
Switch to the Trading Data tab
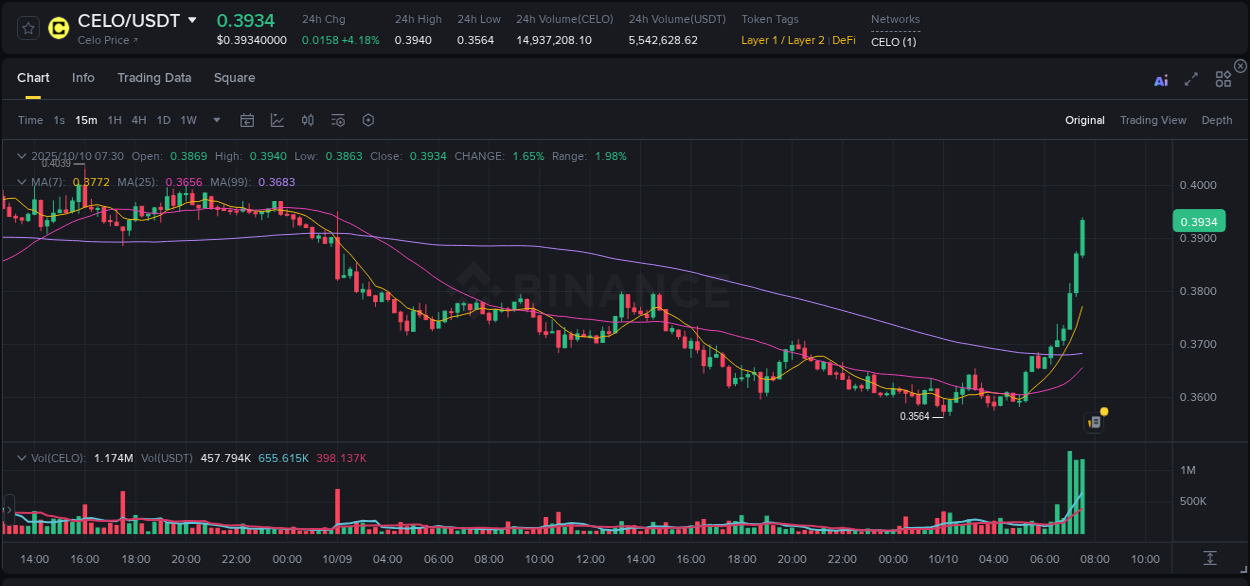154,77
